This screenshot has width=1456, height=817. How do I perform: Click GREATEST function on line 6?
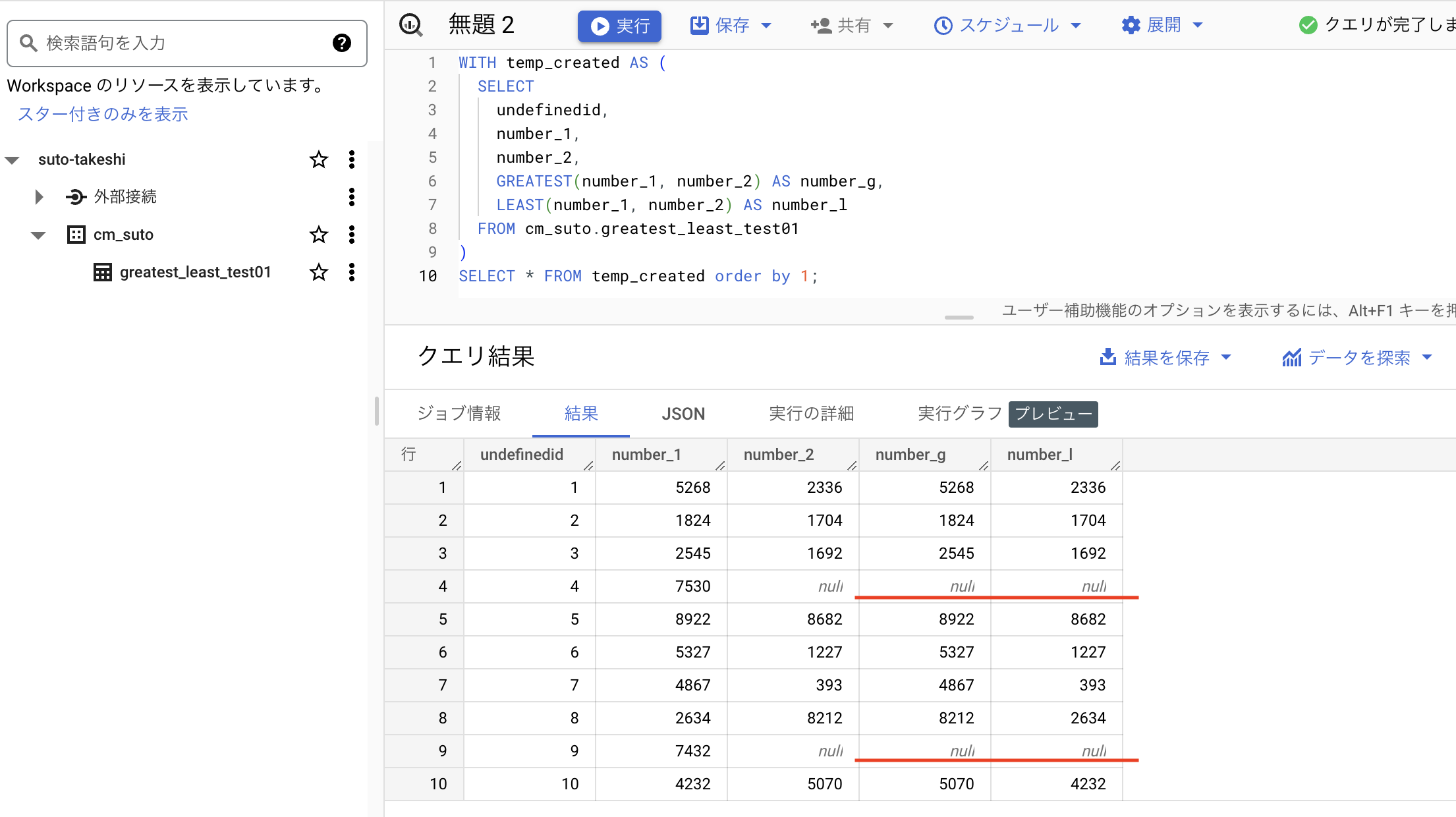[534, 181]
